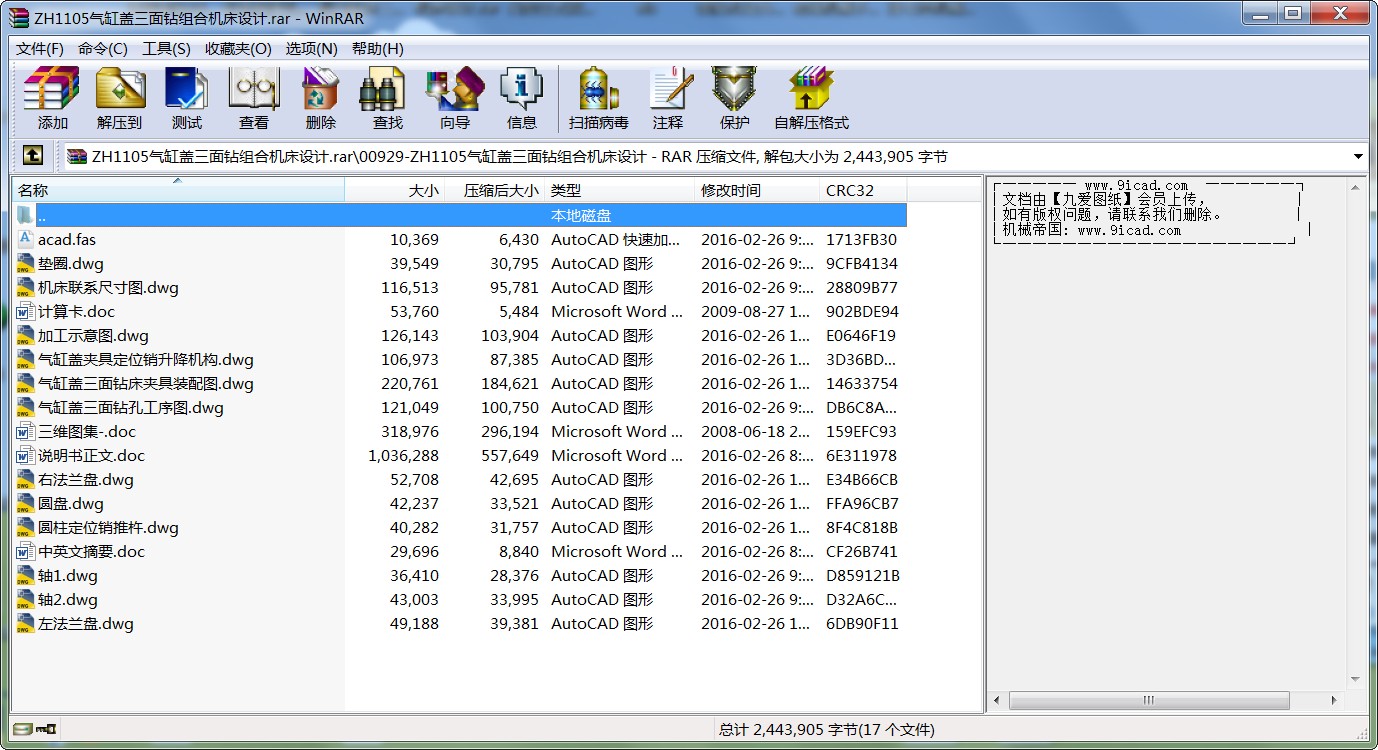Click the size value 1,036,288
1378x750 pixels.
point(403,455)
